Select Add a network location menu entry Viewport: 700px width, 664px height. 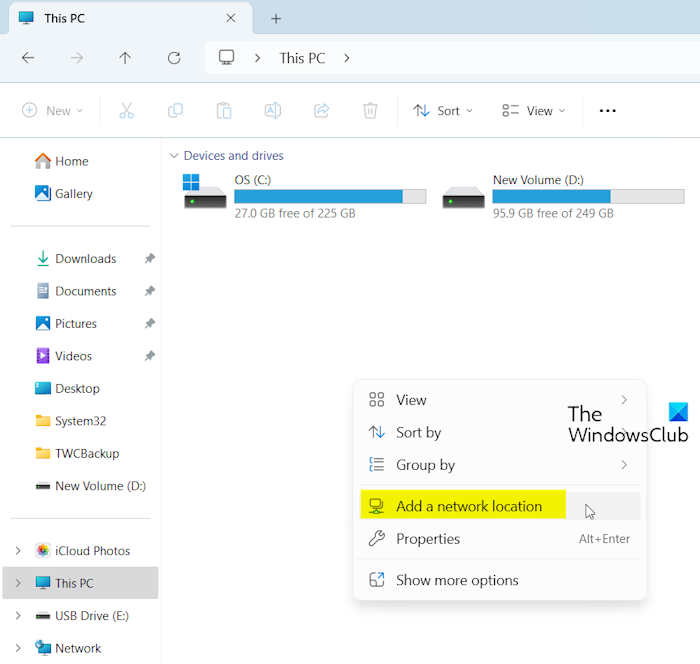pyautogui.click(x=468, y=506)
